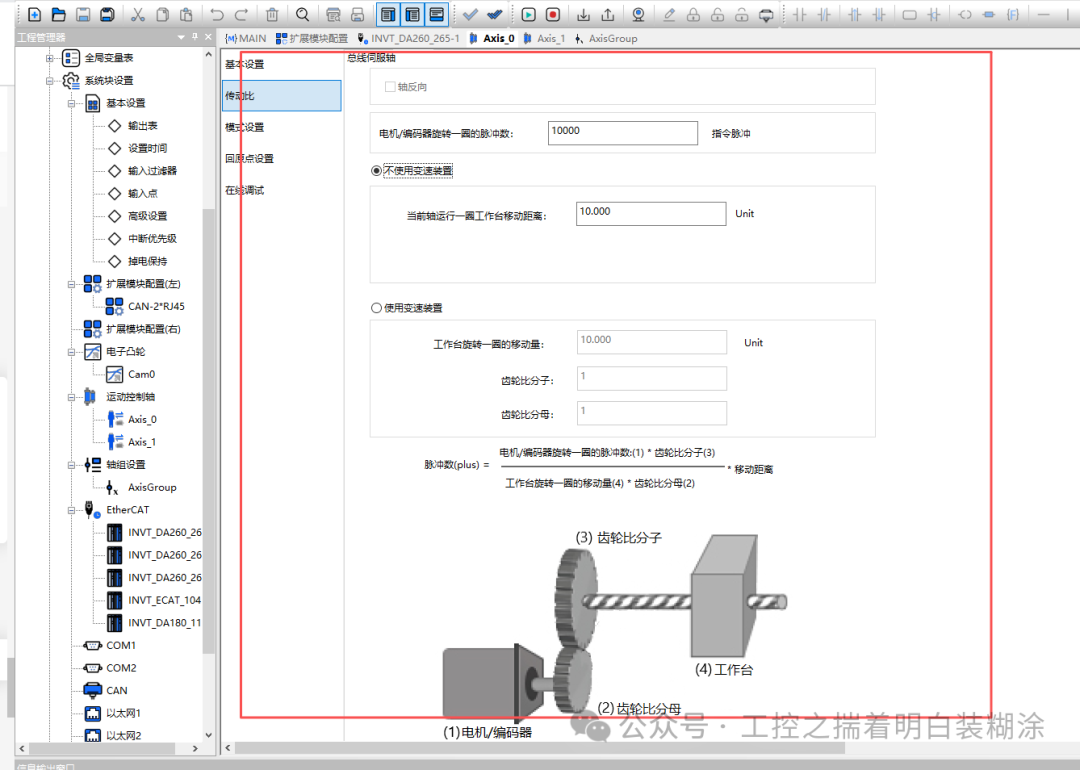
Task: Insert an output coil ladder icon
Action: [x=964, y=14]
